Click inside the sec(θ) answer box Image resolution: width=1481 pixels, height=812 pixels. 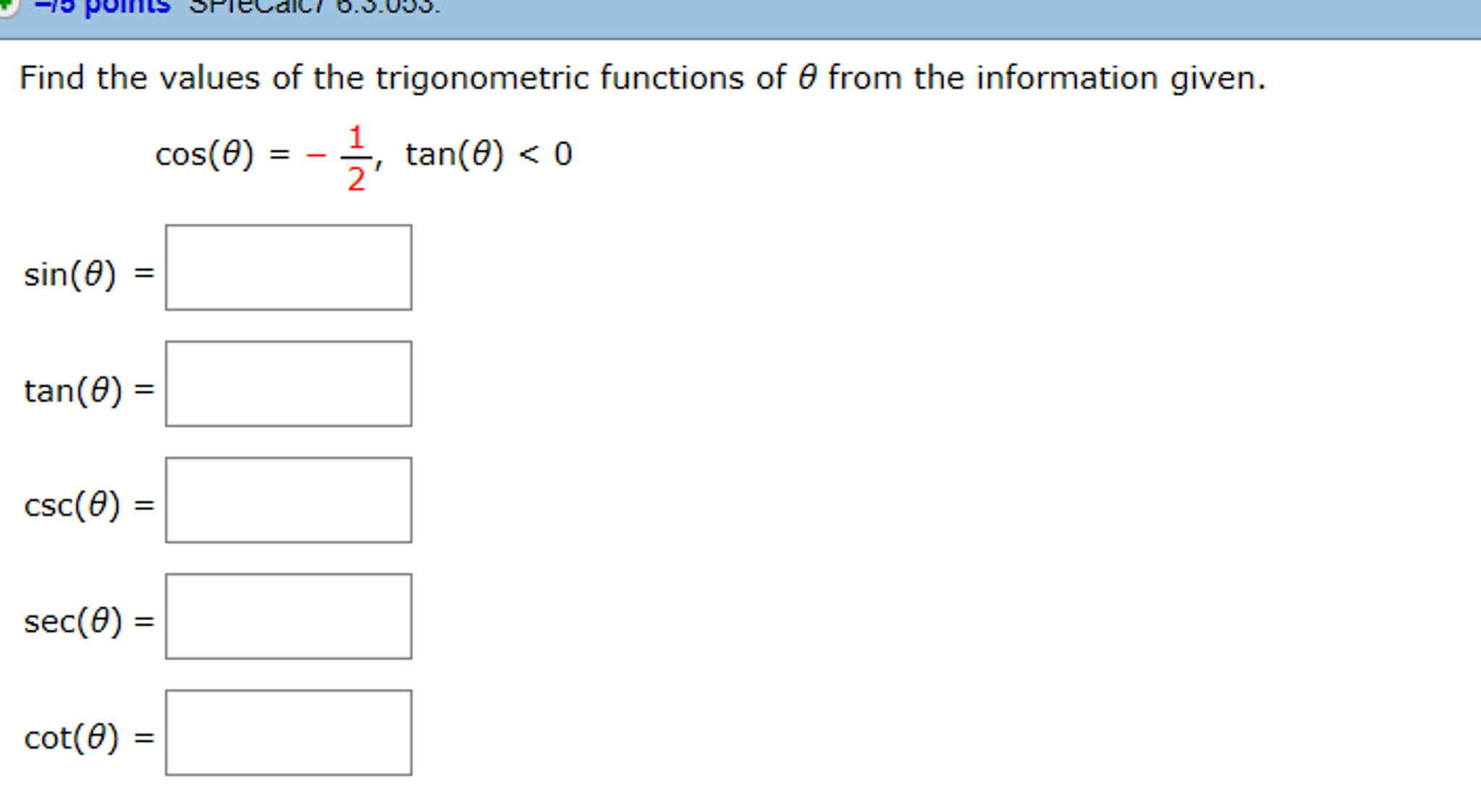pyautogui.click(x=288, y=616)
